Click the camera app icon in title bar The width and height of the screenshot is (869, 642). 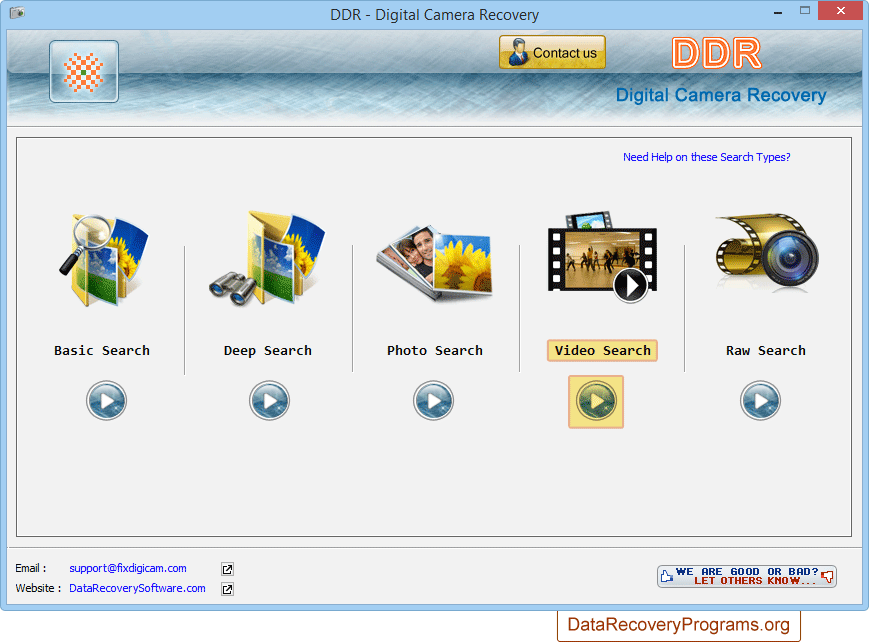[x=17, y=12]
